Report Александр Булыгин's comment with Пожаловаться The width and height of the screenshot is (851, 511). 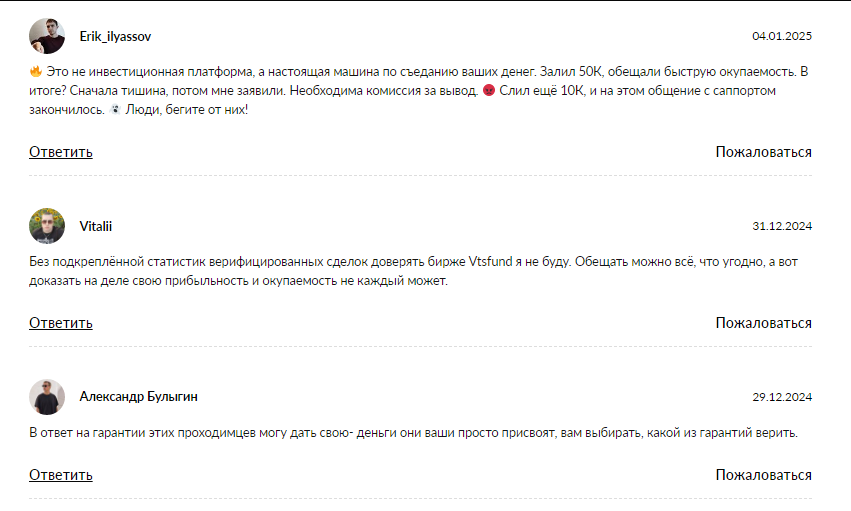pos(764,475)
